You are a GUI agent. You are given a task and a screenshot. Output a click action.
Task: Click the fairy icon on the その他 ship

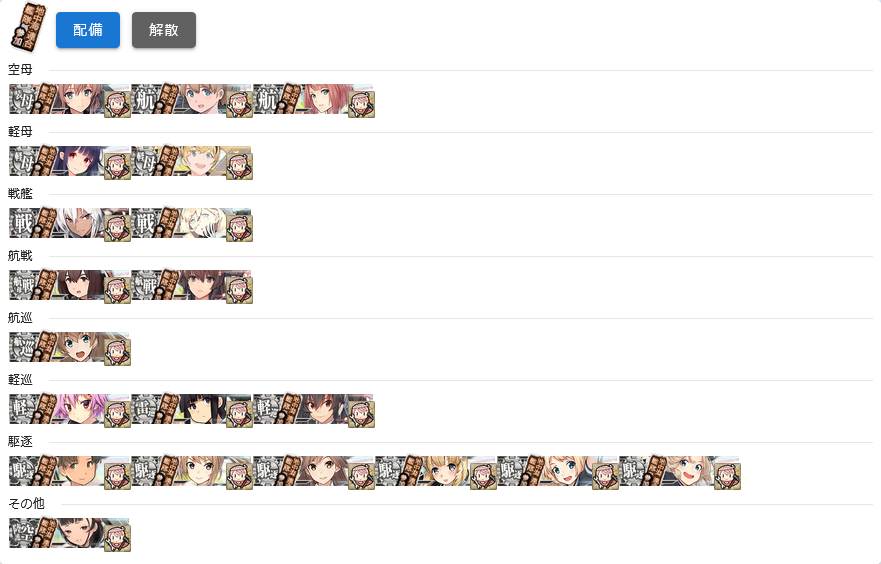coord(118,538)
